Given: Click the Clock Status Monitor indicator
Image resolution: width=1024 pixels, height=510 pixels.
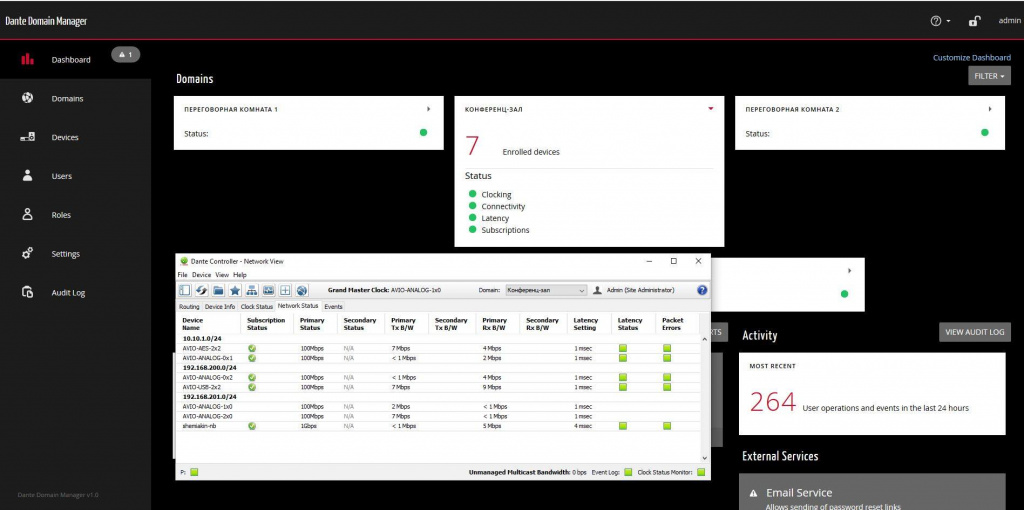Looking at the screenshot, I should coord(701,471).
